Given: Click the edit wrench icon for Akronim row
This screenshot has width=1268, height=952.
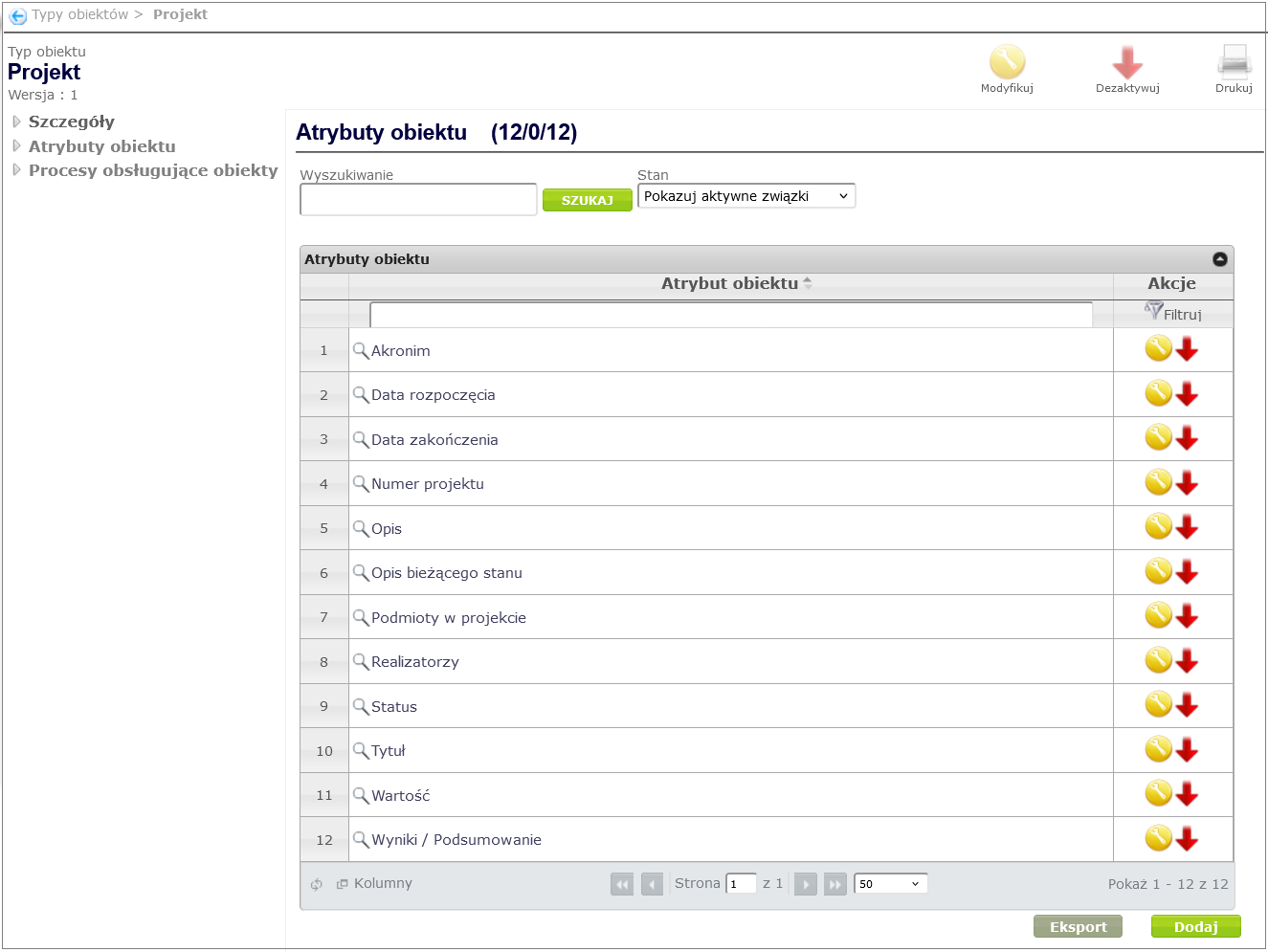Looking at the screenshot, I should pyautogui.click(x=1158, y=349).
